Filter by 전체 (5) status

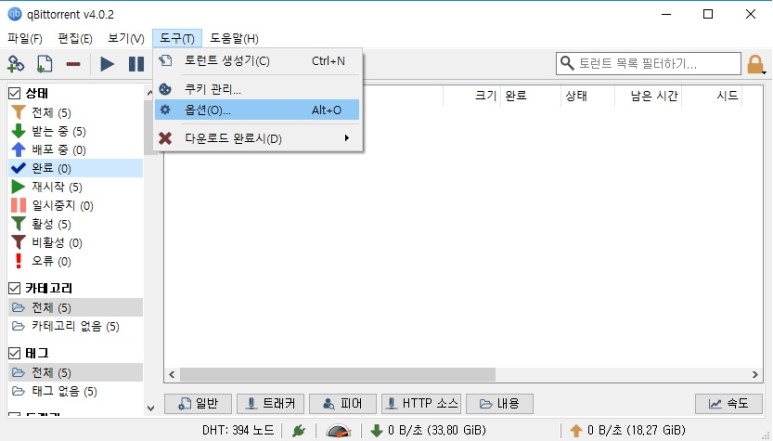[x=75, y=113]
